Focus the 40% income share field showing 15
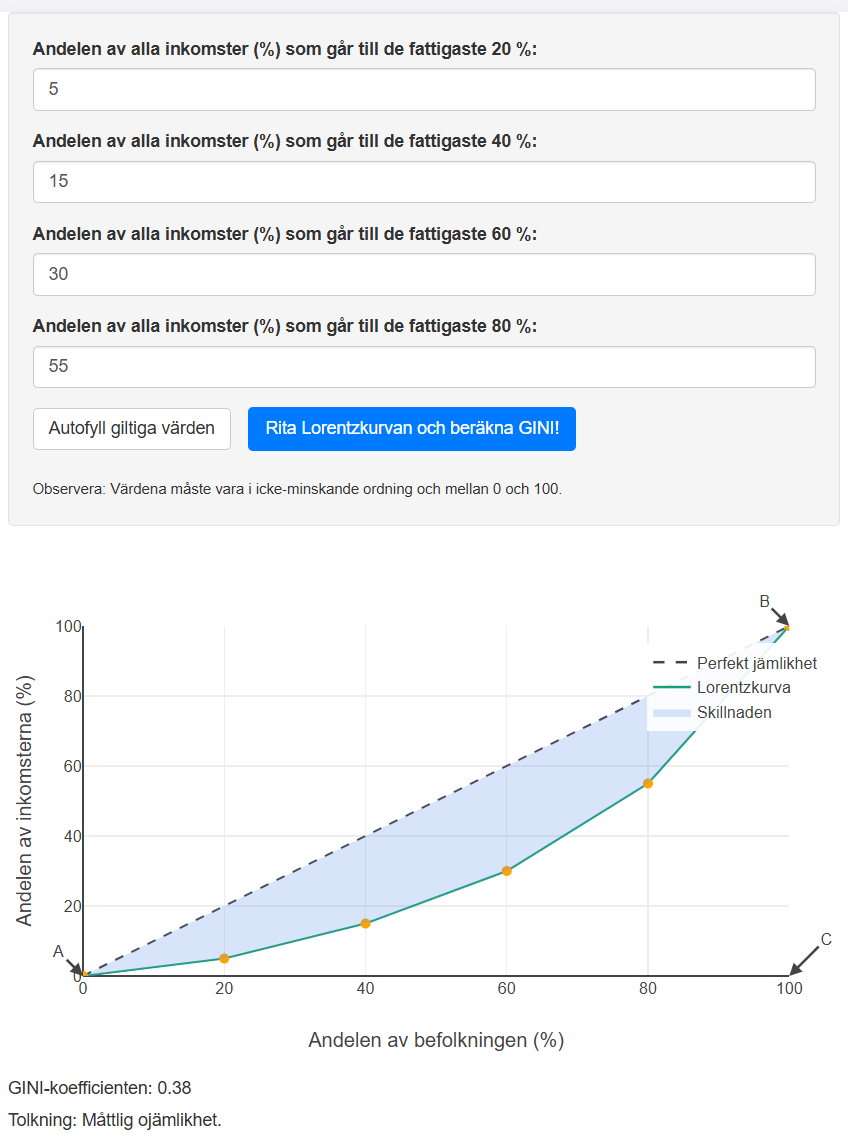848x1147 pixels. 424,181
